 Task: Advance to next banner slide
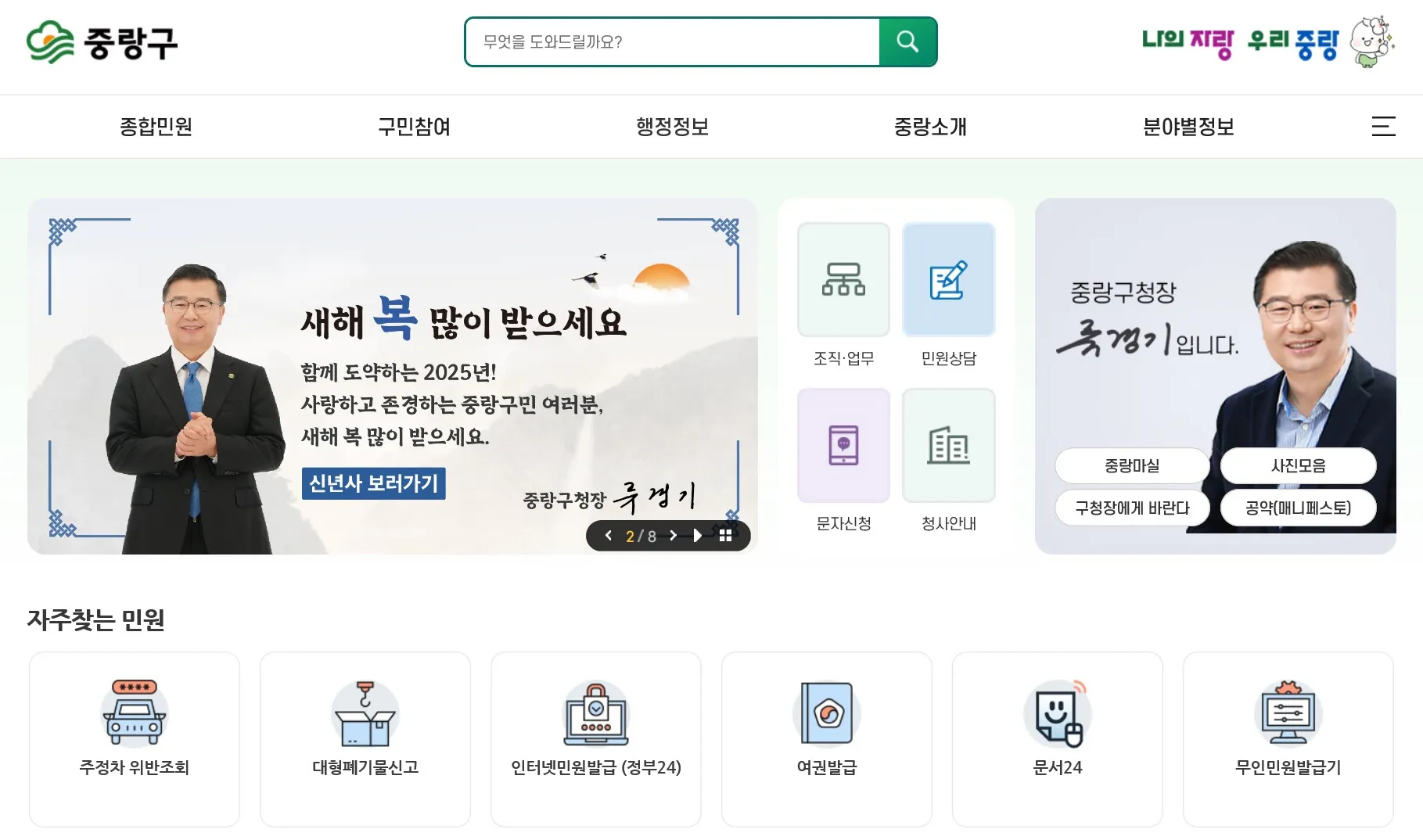tap(673, 536)
